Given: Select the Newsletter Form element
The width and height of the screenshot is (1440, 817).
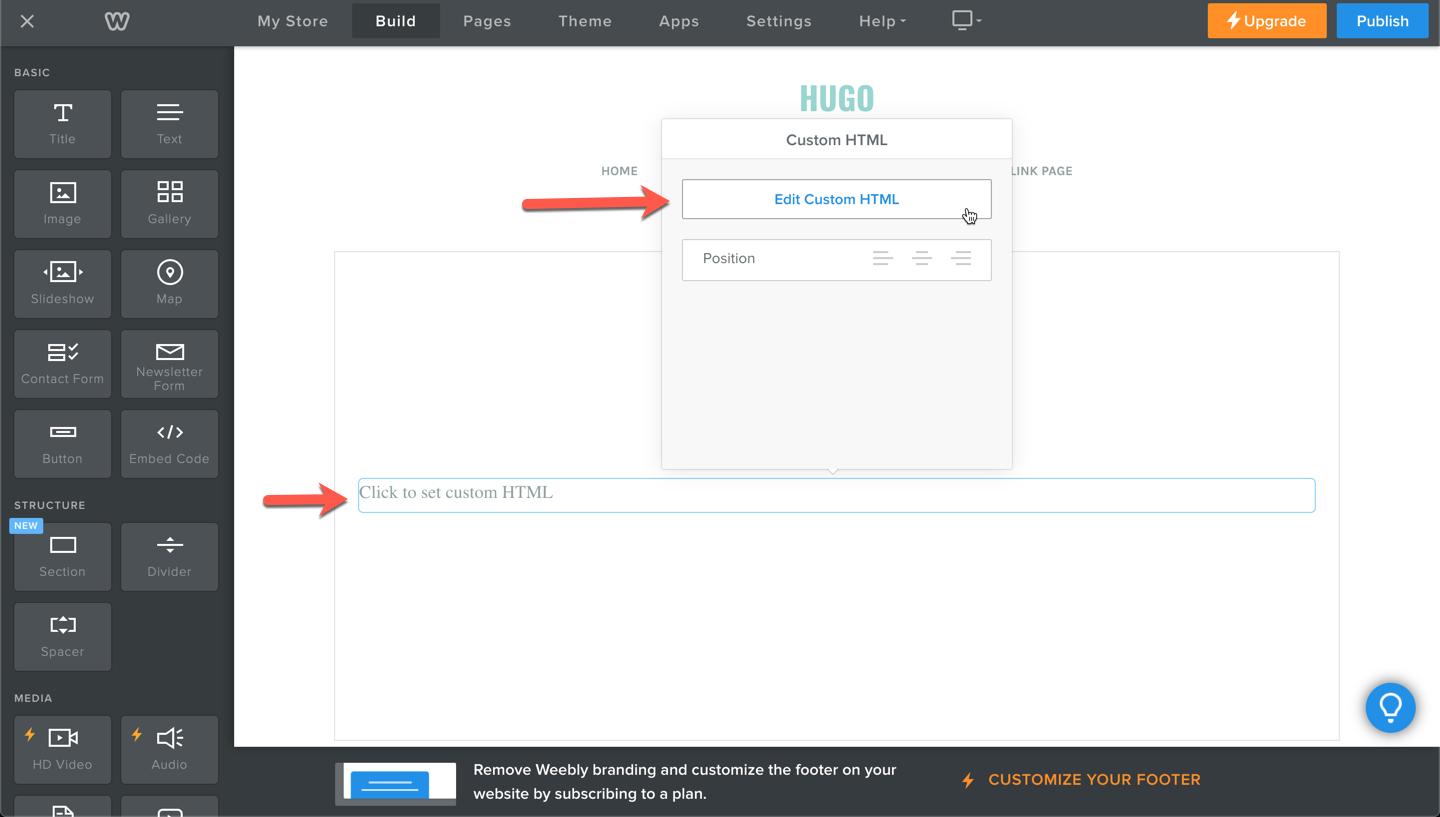Looking at the screenshot, I should [169, 364].
